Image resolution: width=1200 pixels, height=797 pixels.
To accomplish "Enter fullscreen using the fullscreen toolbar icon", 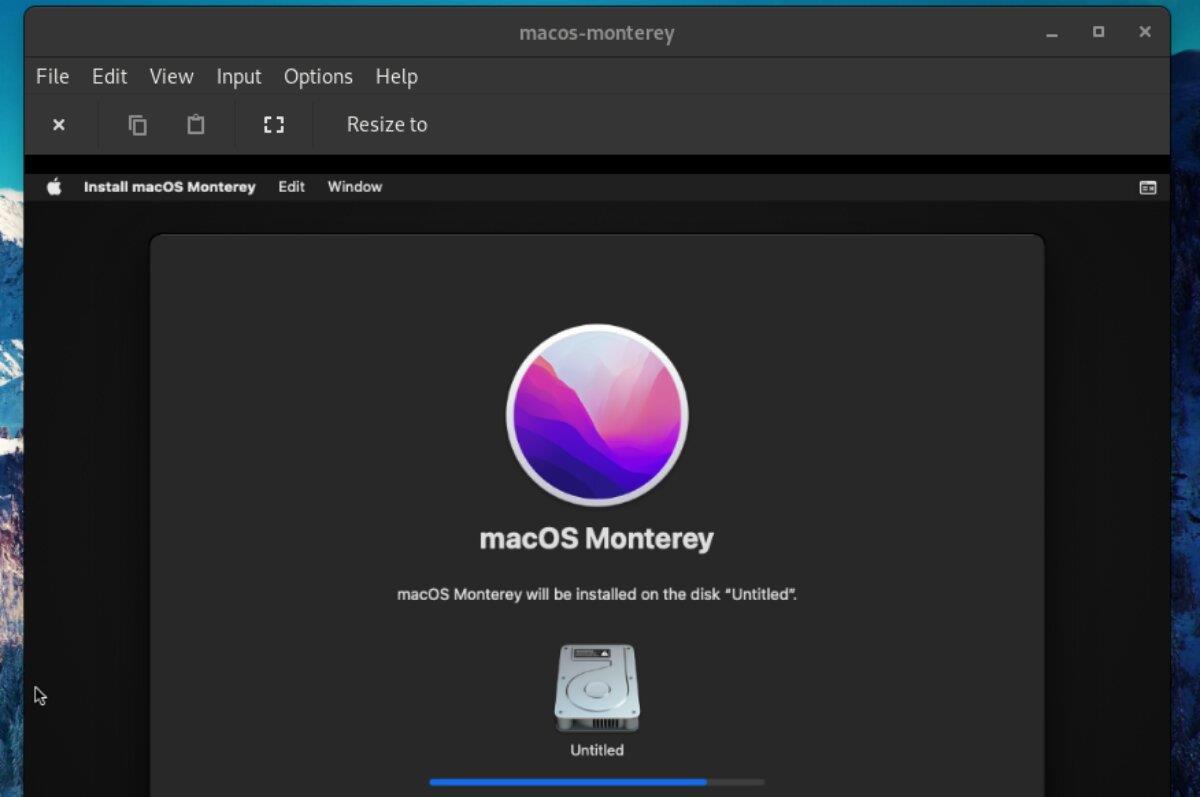I will 273,124.
